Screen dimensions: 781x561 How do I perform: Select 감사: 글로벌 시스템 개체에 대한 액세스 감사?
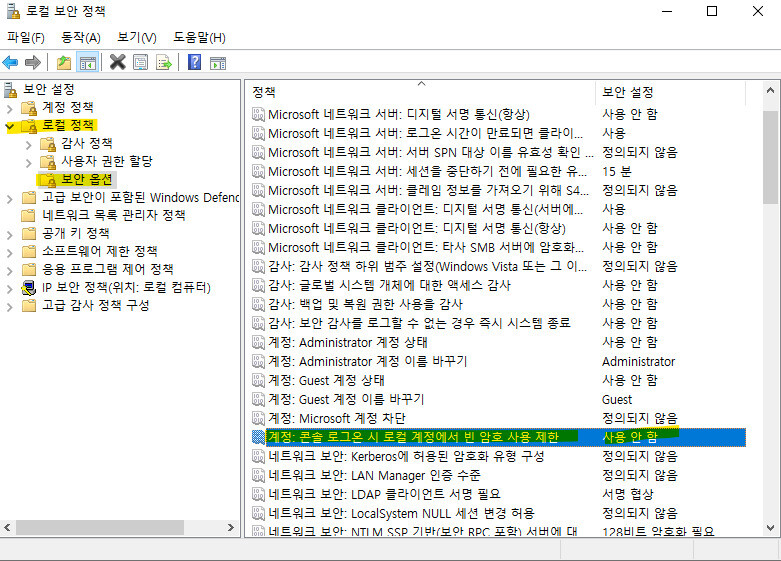click(390, 285)
